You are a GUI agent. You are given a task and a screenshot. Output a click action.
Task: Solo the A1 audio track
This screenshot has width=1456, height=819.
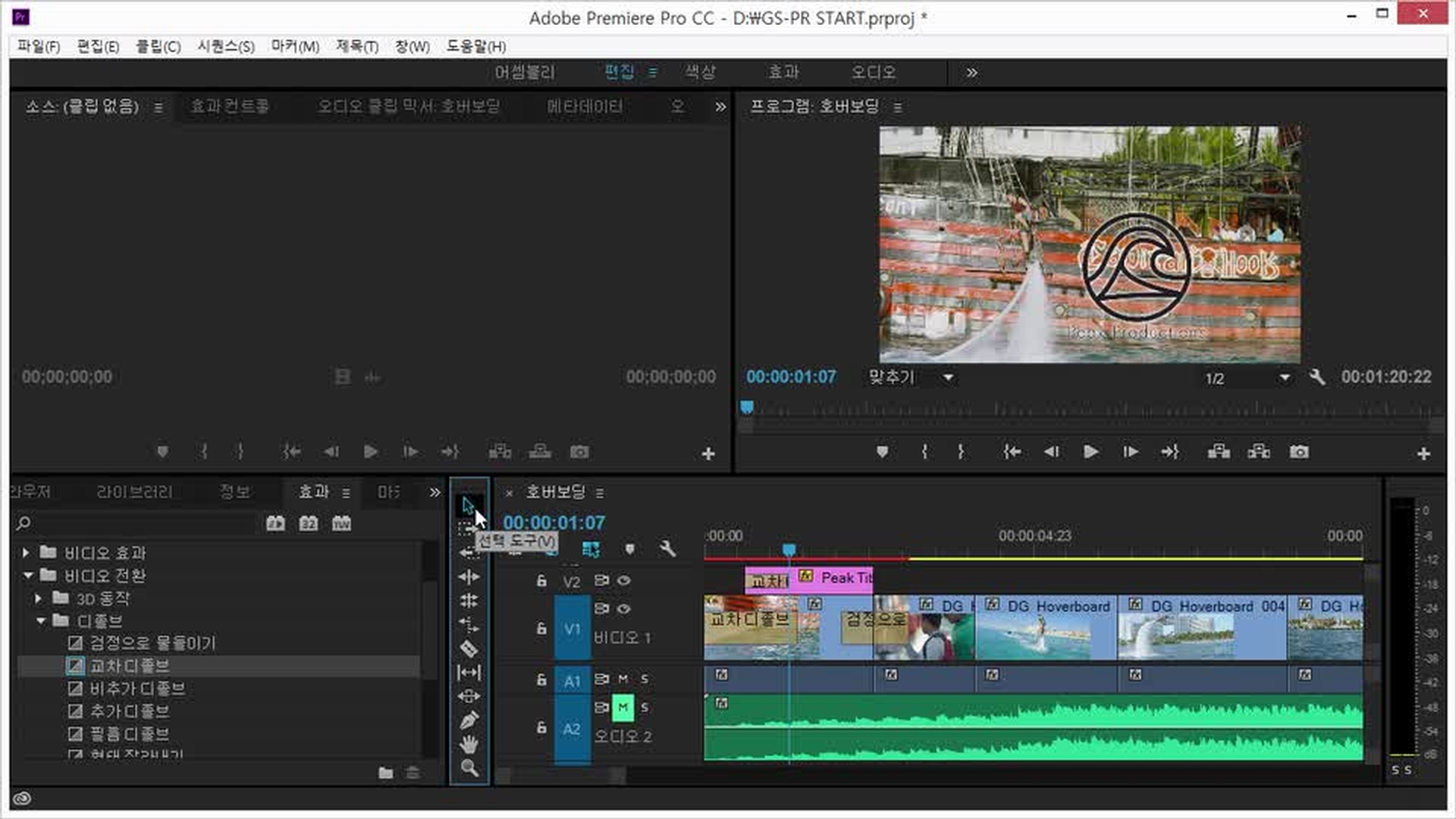tap(645, 679)
